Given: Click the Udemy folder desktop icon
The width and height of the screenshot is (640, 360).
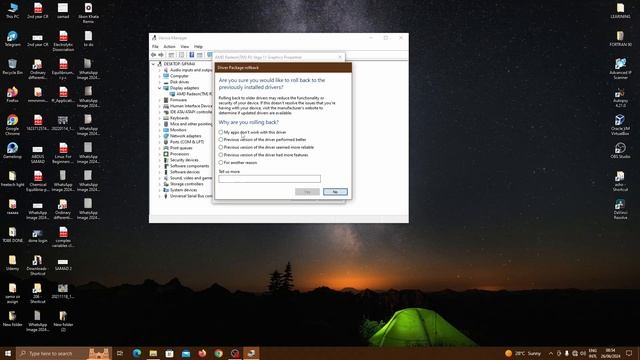Looking at the screenshot, I should click(12, 263).
